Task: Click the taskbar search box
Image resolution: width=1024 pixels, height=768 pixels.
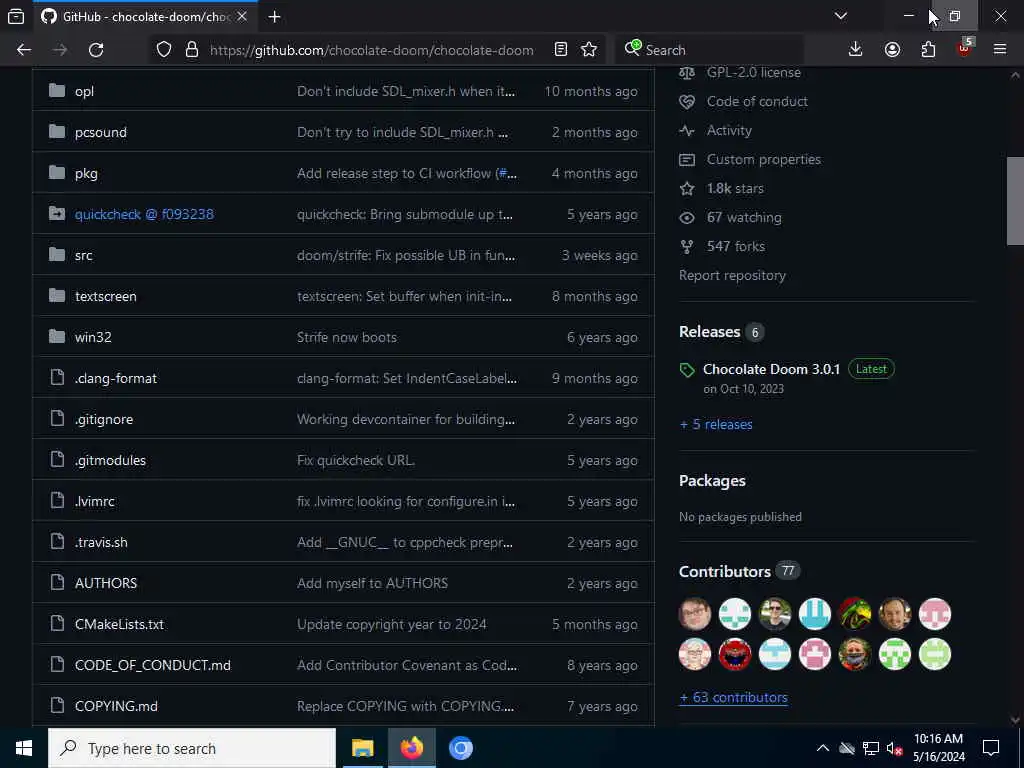Action: pyautogui.click(x=192, y=748)
